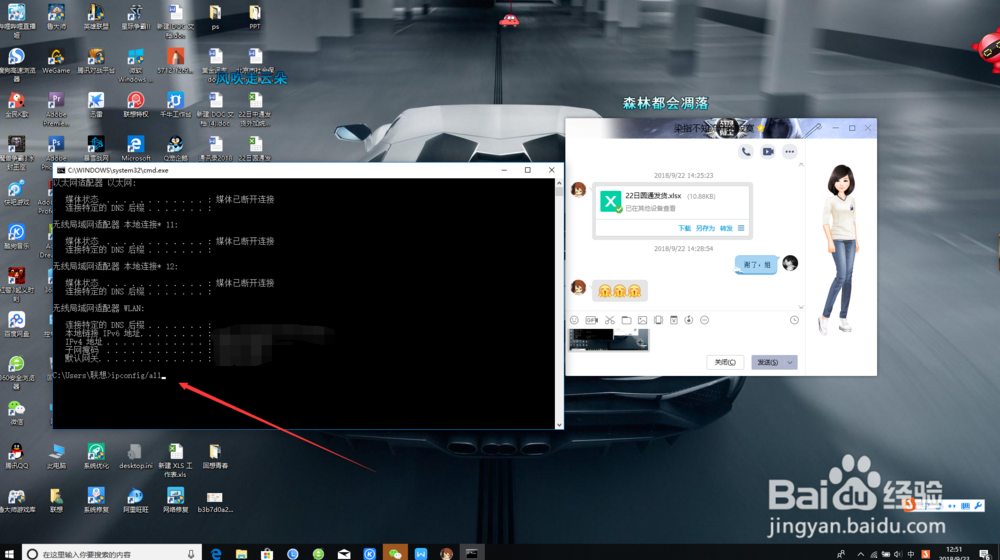The image size is (1000, 560).
Task: Switch to cmd window on the taskbar
Action: [472, 553]
